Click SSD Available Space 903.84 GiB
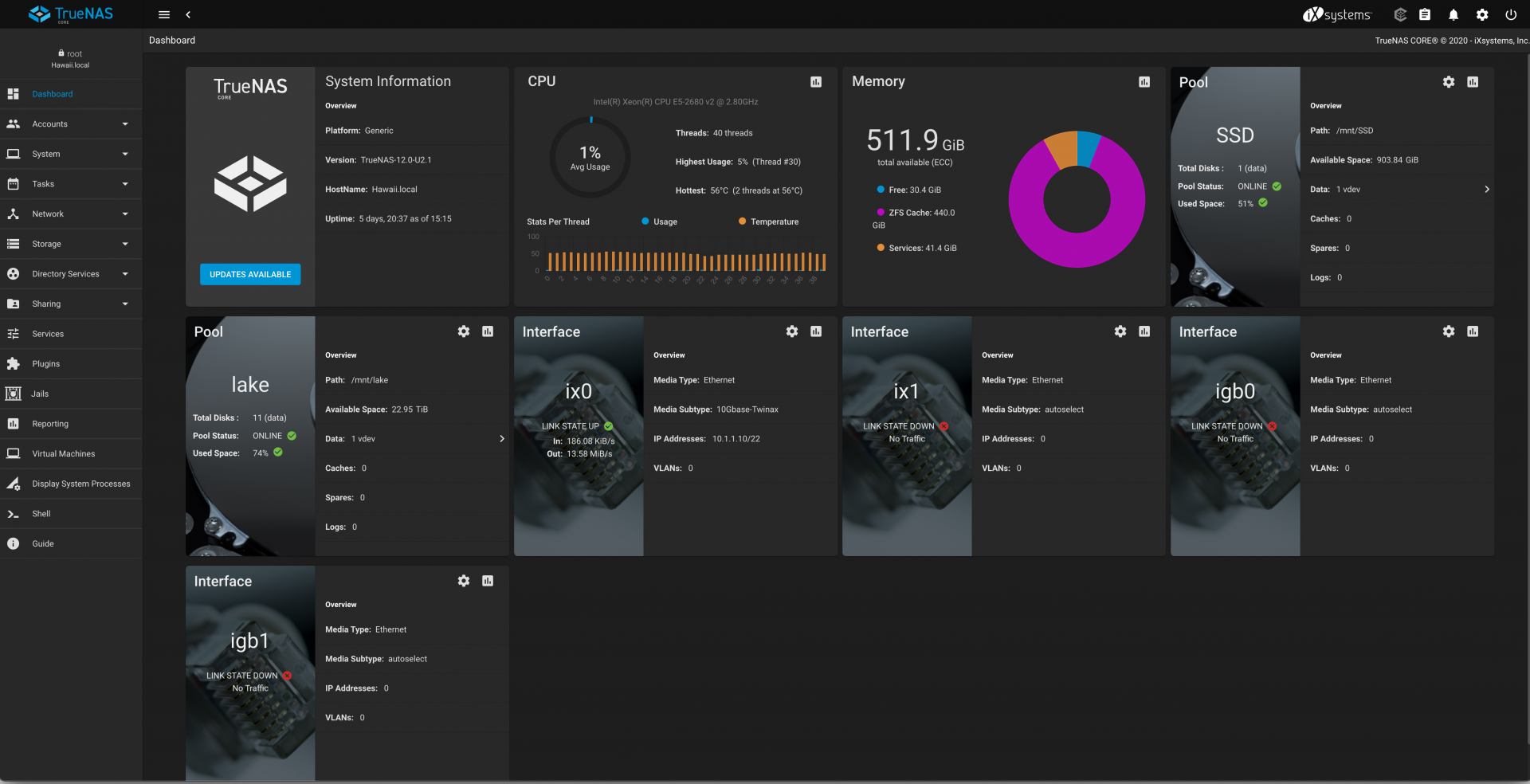The image size is (1530, 784). click(1364, 160)
